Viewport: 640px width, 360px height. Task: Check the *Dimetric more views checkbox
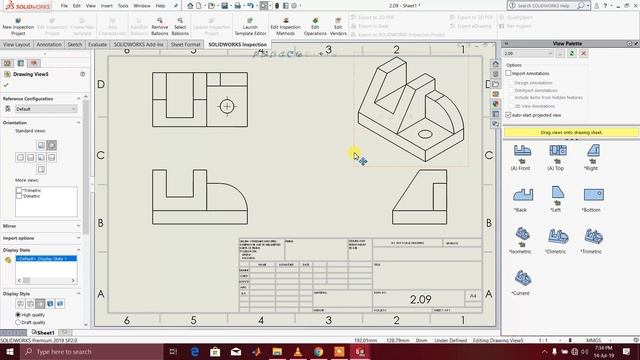[19, 196]
